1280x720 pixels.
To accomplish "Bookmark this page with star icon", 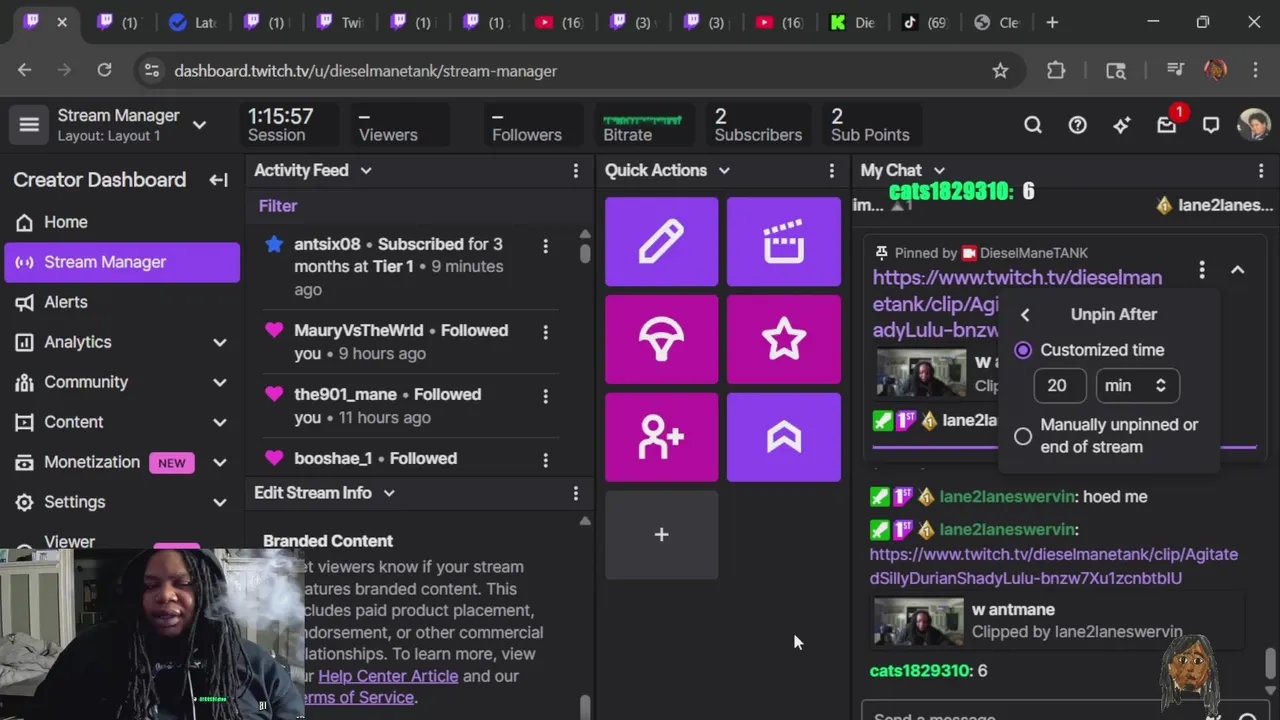I will pos(1000,70).
